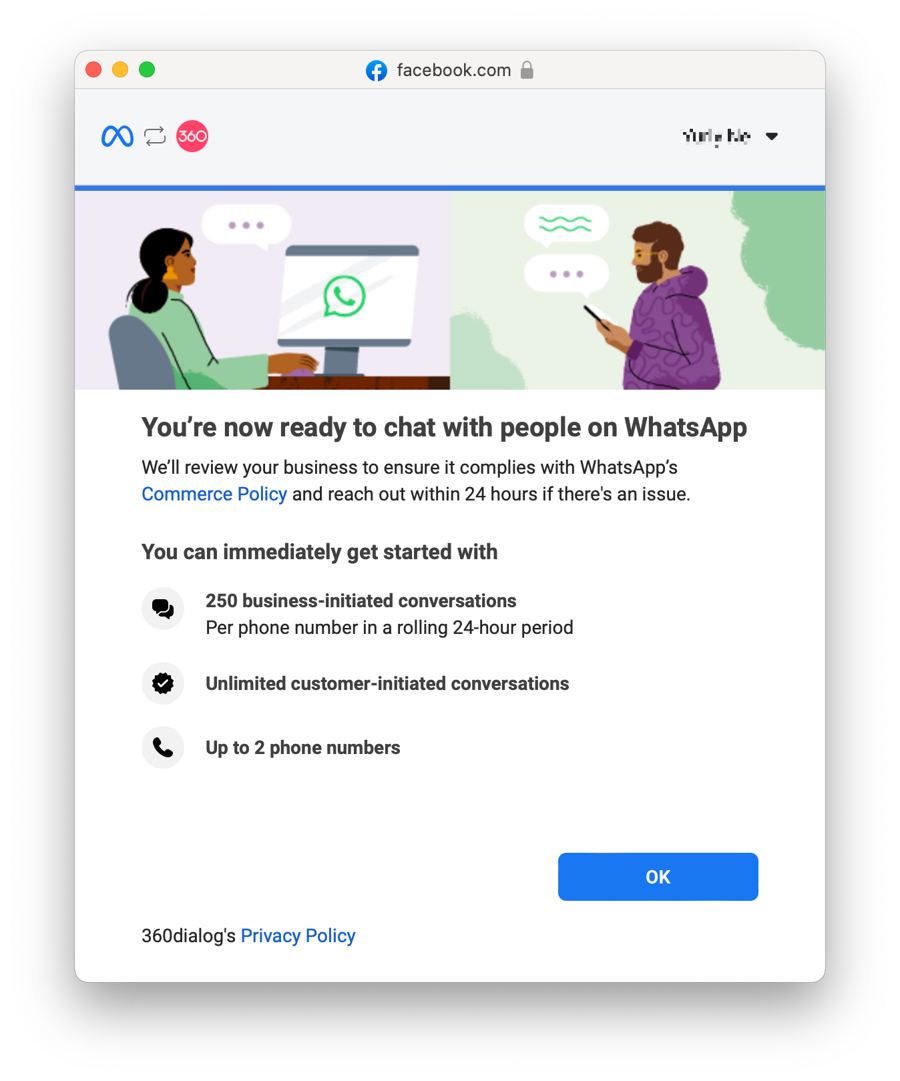Click the sync arrows icon beside Meta logo

[x=155, y=137]
